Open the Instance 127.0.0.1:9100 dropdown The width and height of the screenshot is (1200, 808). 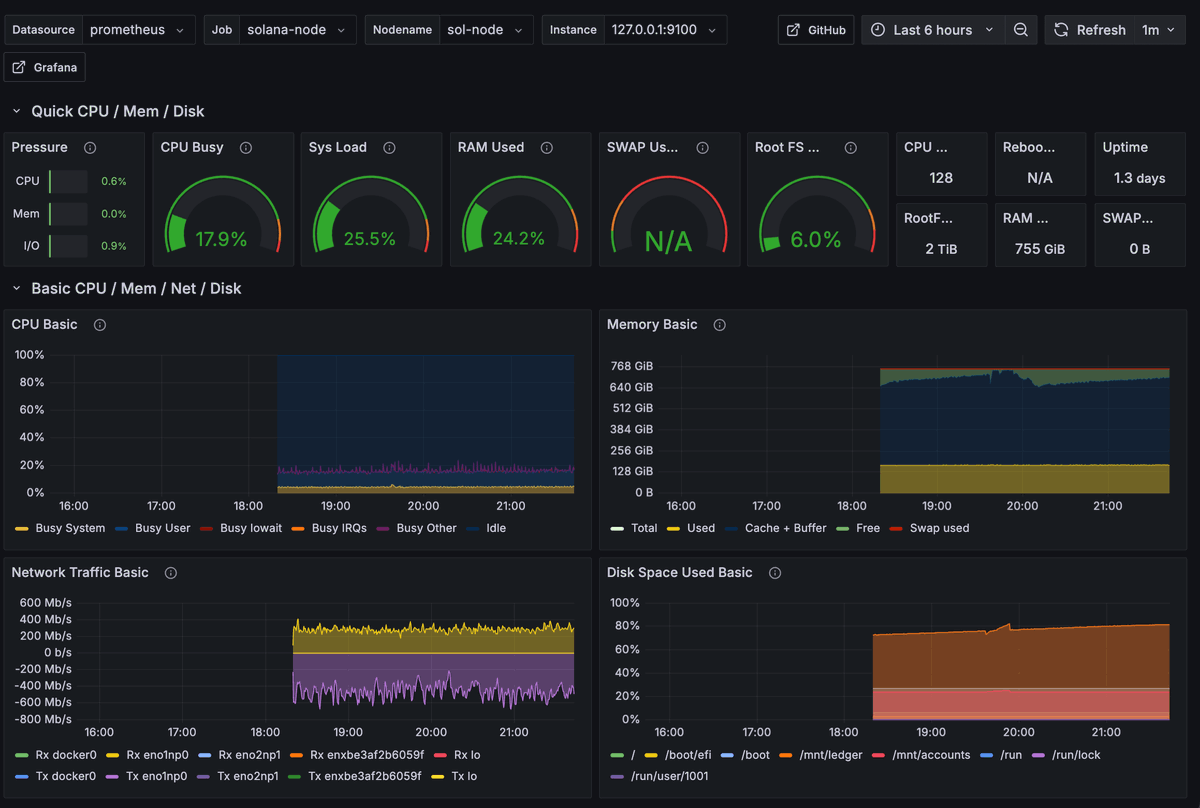point(665,30)
